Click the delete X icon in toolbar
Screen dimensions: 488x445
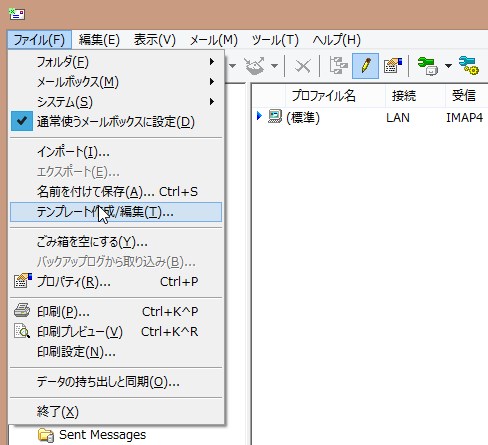tap(303, 66)
